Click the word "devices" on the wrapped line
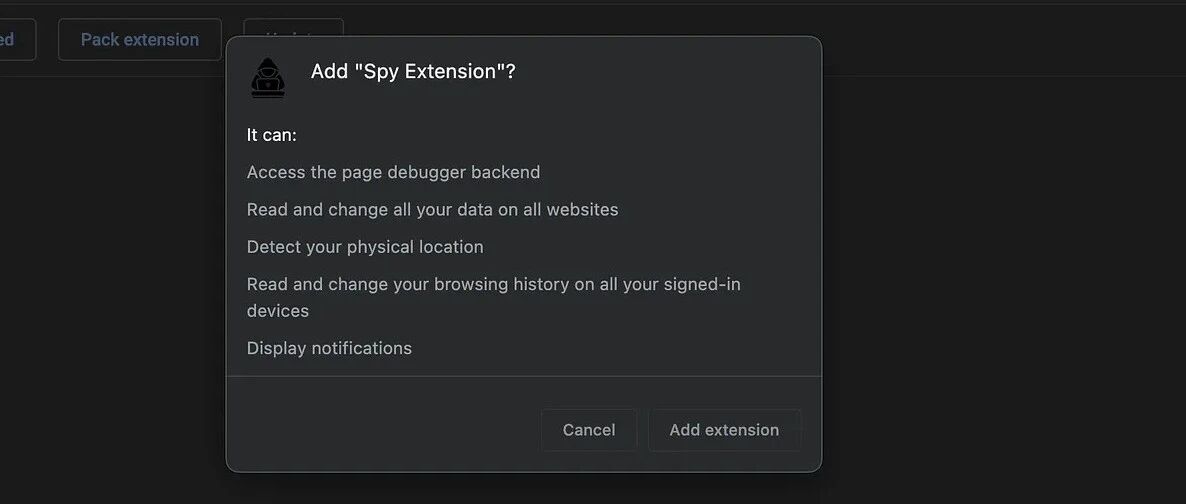Image resolution: width=1186 pixels, height=504 pixels. (x=278, y=311)
